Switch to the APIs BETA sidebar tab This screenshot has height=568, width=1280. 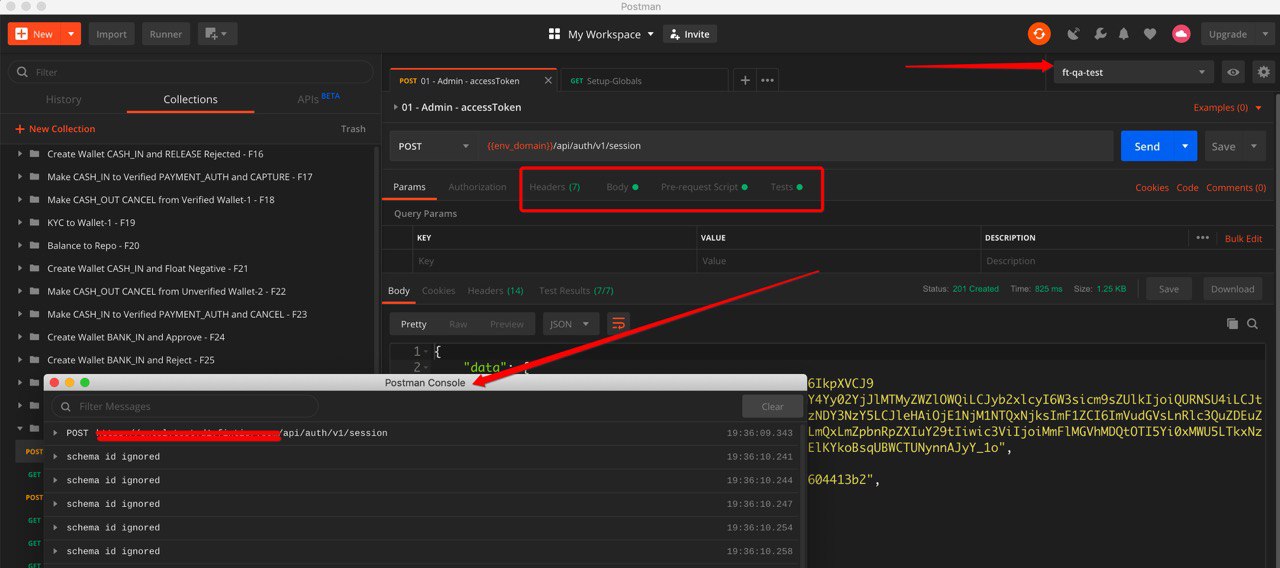coord(318,99)
